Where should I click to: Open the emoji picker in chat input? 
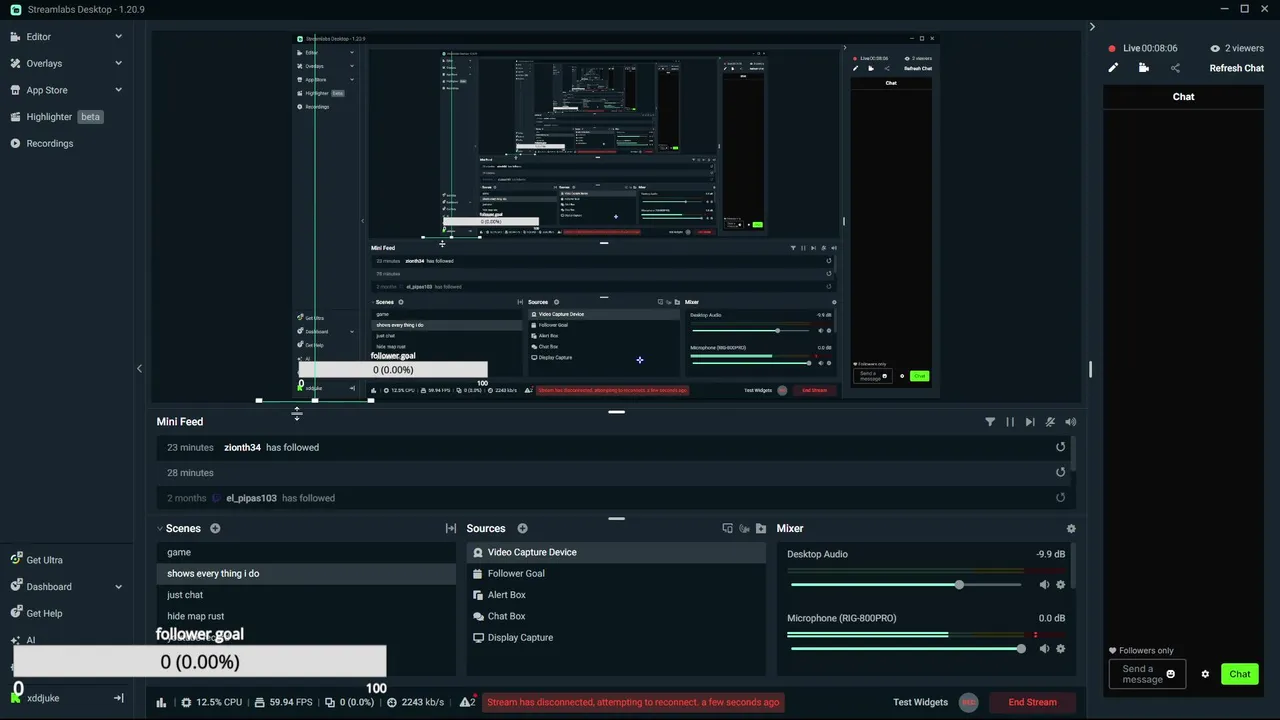[1171, 674]
